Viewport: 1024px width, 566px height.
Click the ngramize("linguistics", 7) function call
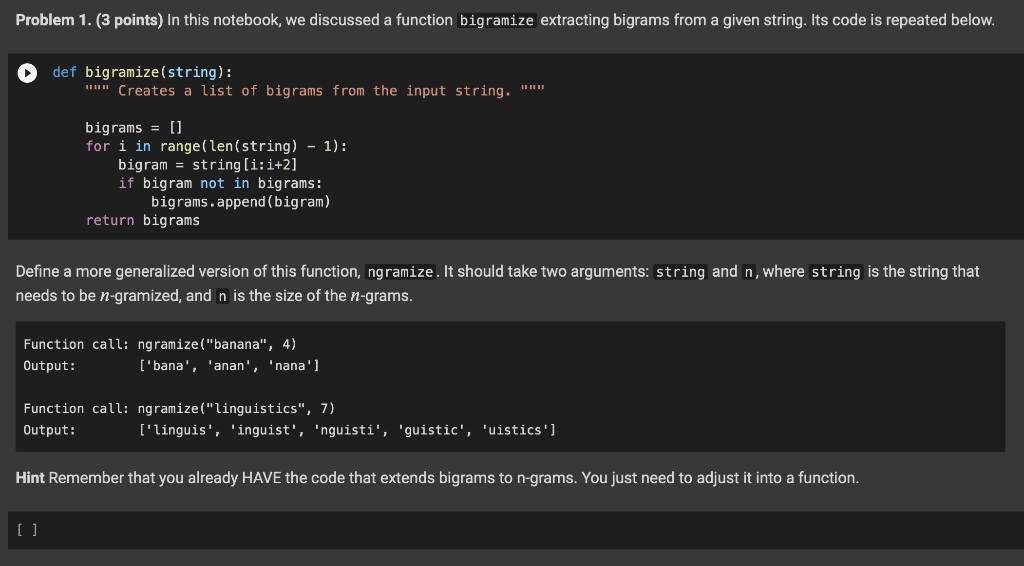click(236, 409)
